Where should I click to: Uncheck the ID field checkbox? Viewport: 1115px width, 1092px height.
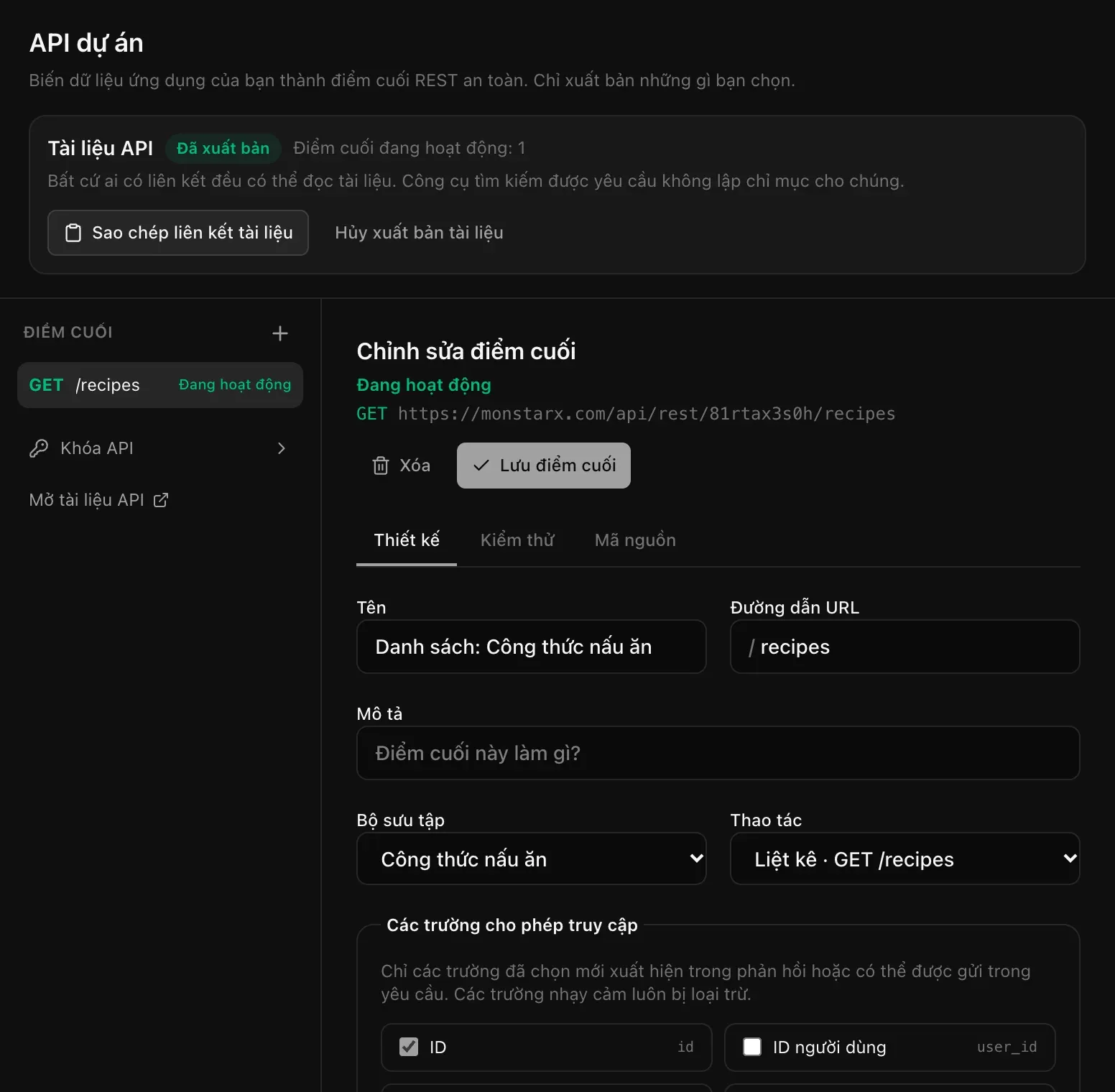point(409,1047)
